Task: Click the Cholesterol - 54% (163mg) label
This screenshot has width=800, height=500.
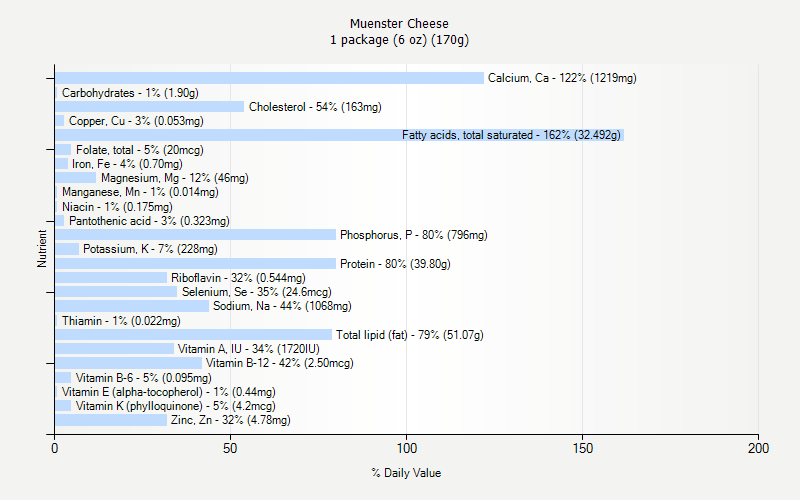Action: tap(315, 107)
